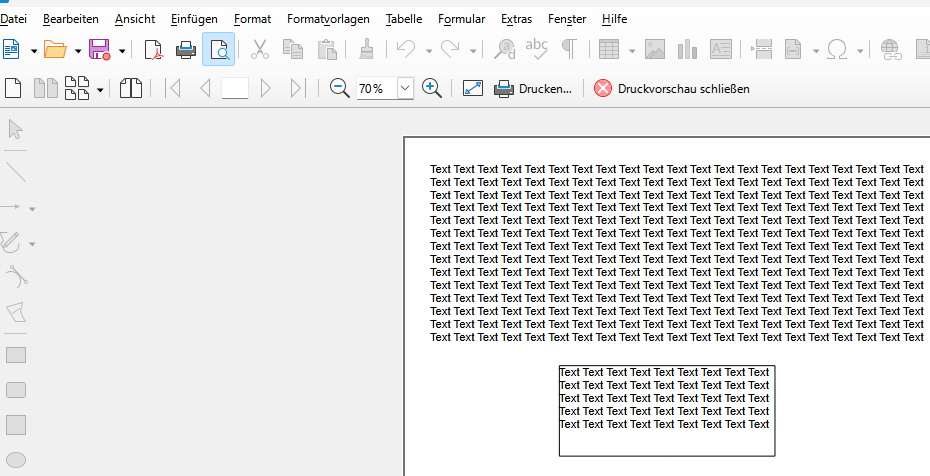
Task: Toggle formatting marks pilcrow icon
Action: point(569,50)
